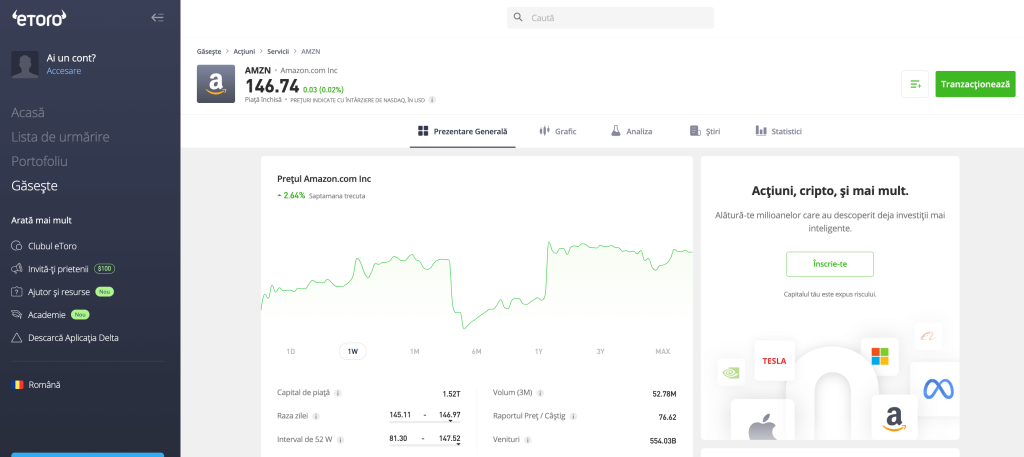Open Academie in the sidebar

click(47, 315)
